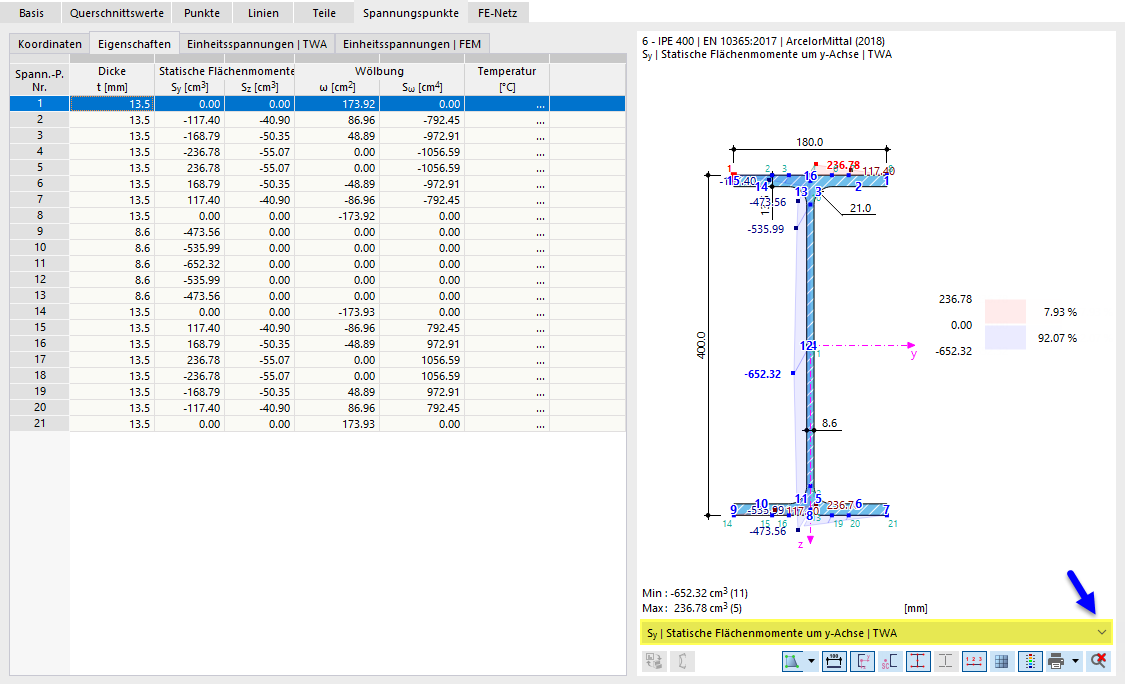Viewport: 1125px width, 684px height.
Task: Click thickness cell 8.6 in row 9
Action: point(112,232)
